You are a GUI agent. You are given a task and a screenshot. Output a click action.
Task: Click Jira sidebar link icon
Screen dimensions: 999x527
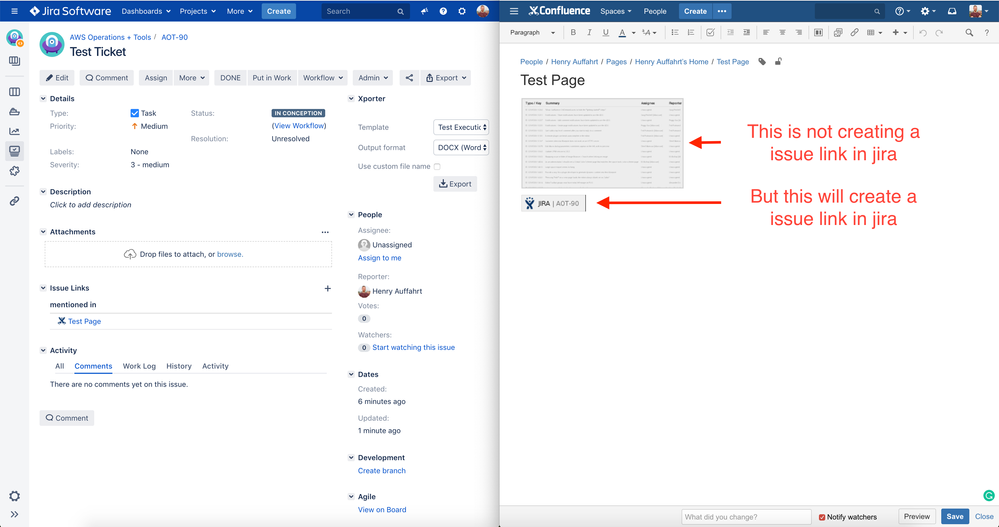pos(14,201)
